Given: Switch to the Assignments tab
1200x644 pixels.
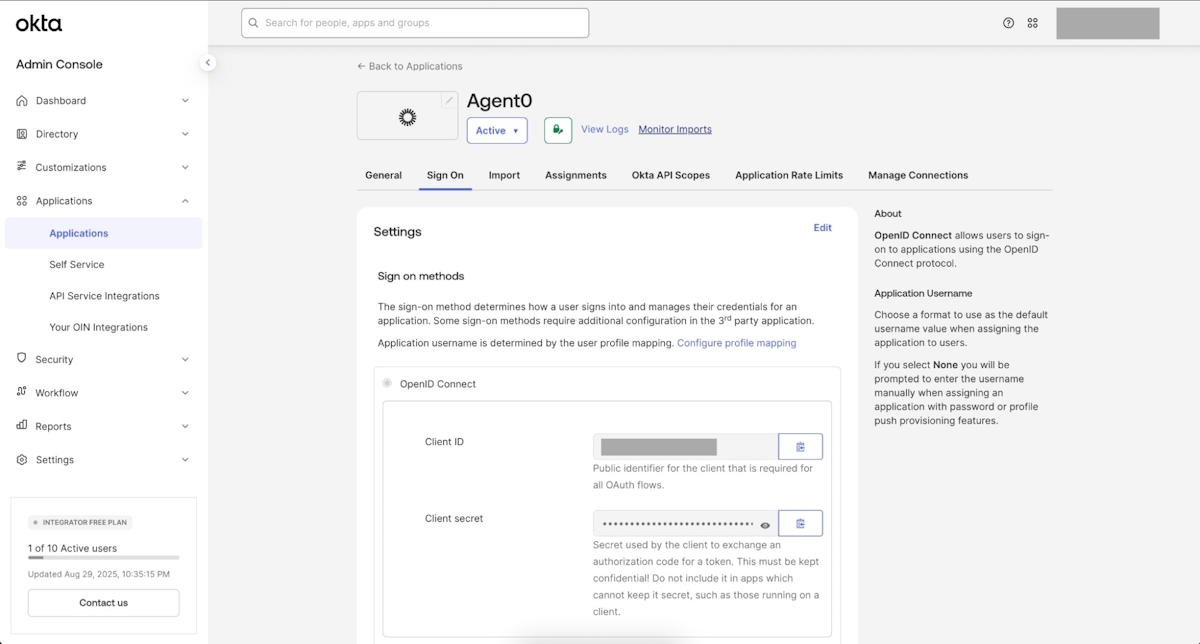Looking at the screenshot, I should [x=575, y=175].
